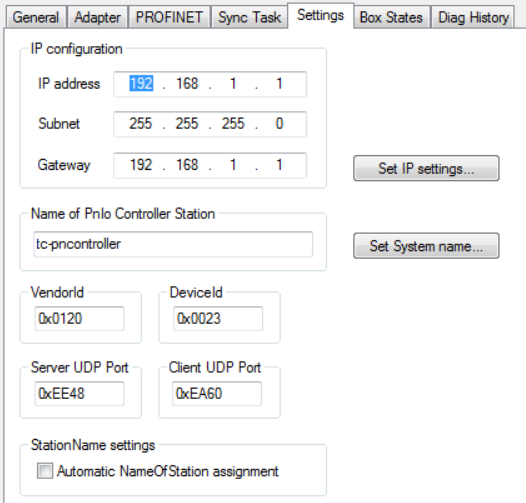Image resolution: width=526 pixels, height=503 pixels.
Task: Click the Server UDP Port field 0xEE48
Action: tap(80, 393)
